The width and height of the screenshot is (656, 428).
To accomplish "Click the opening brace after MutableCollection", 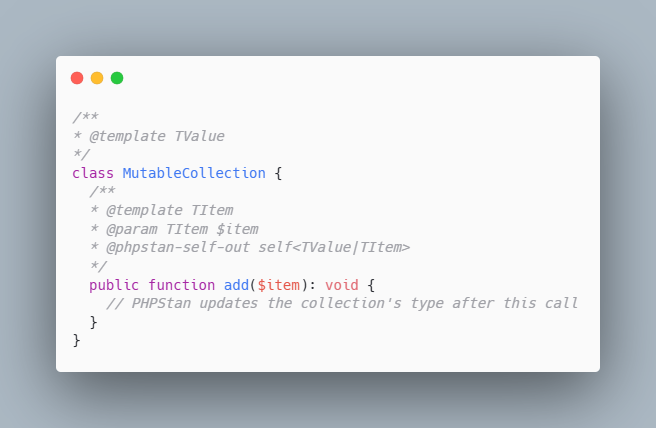I will (x=278, y=173).
